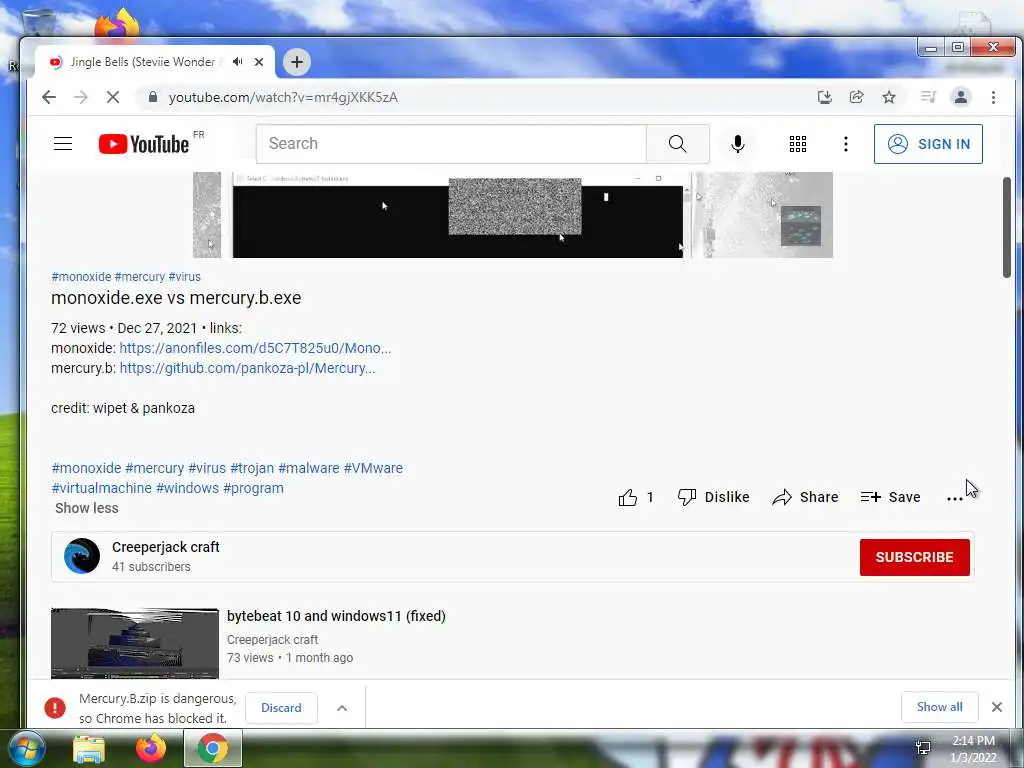Image resolution: width=1024 pixels, height=768 pixels.
Task: Click into YouTube search box
Action: (451, 144)
